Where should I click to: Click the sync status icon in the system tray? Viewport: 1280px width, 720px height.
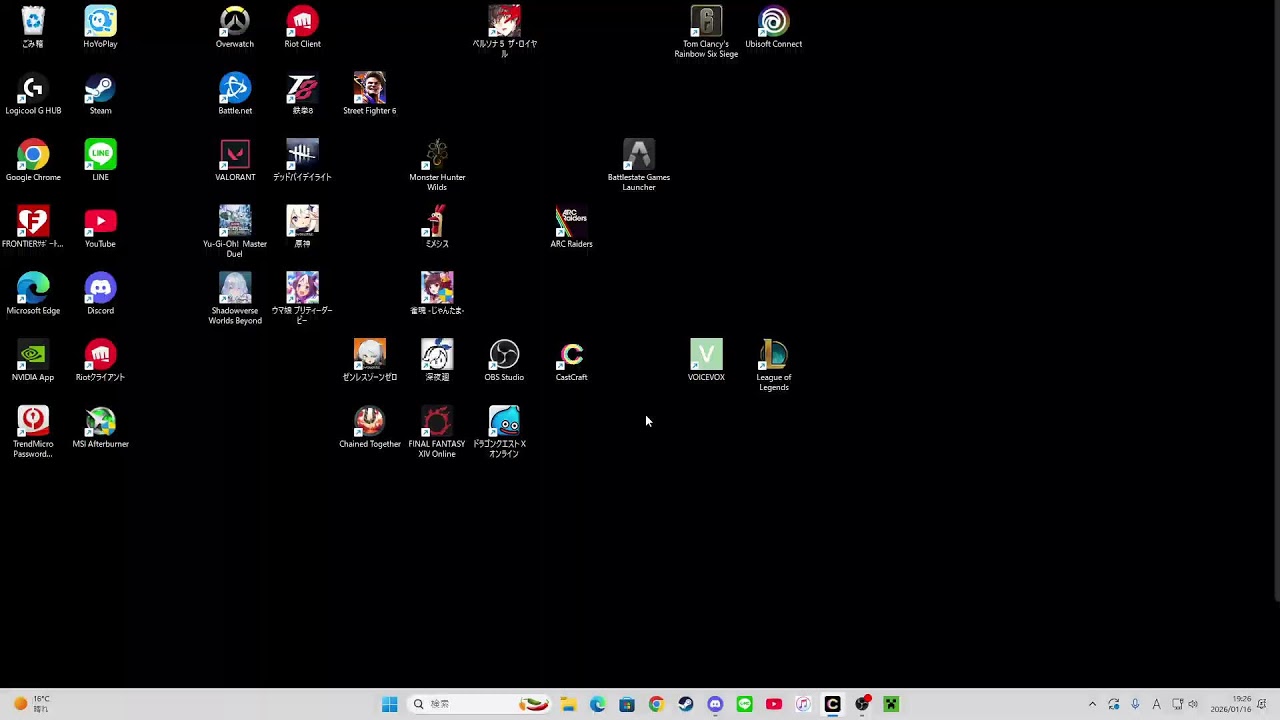pos(1114,704)
